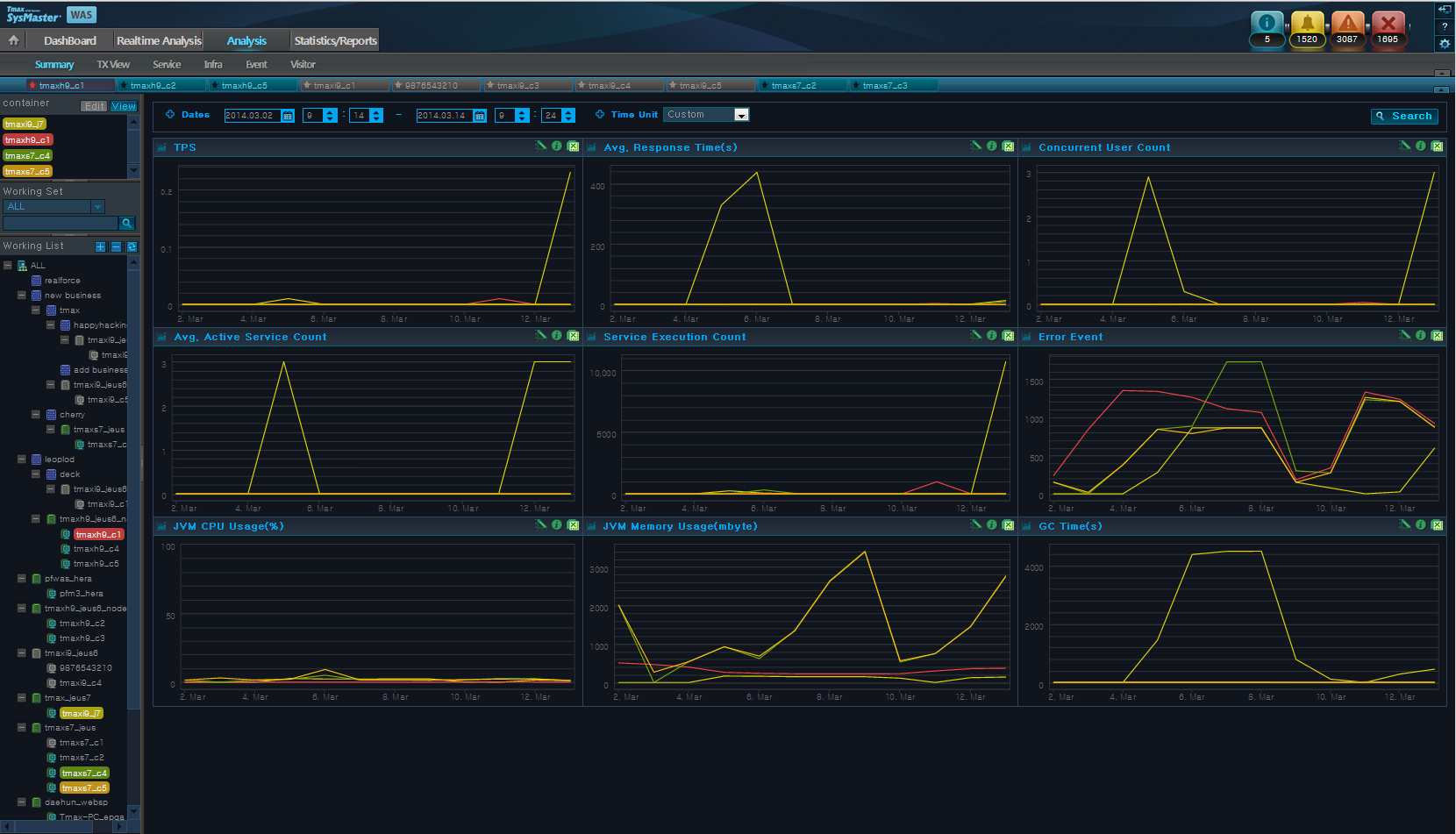Adjust the end minute stepper arrows
Viewport: 1456px width, 834px height.
(x=568, y=116)
